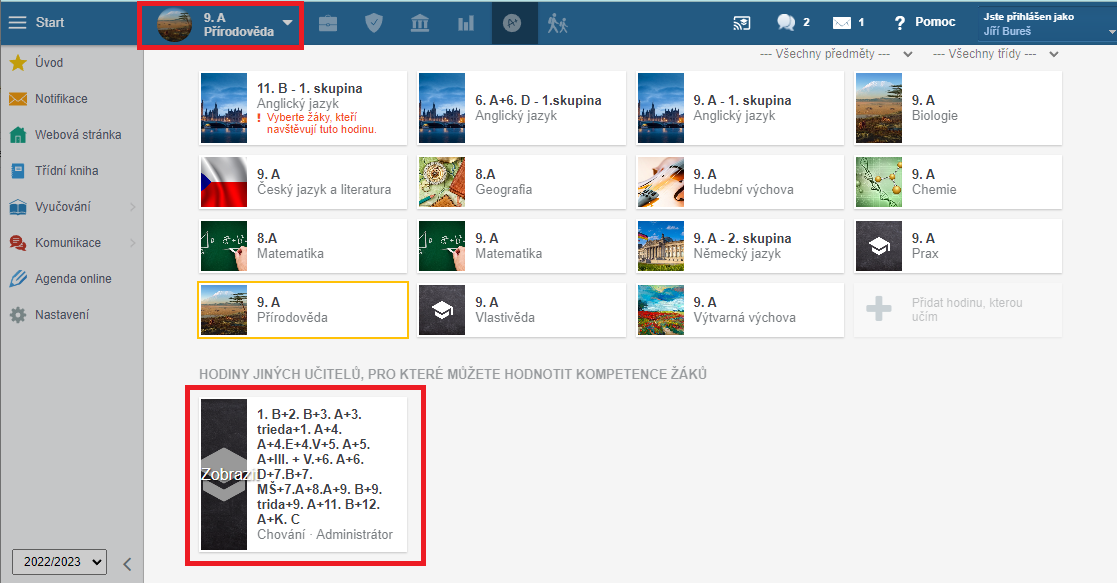Open the Všechny předměty filter dropdown

(x=837, y=54)
